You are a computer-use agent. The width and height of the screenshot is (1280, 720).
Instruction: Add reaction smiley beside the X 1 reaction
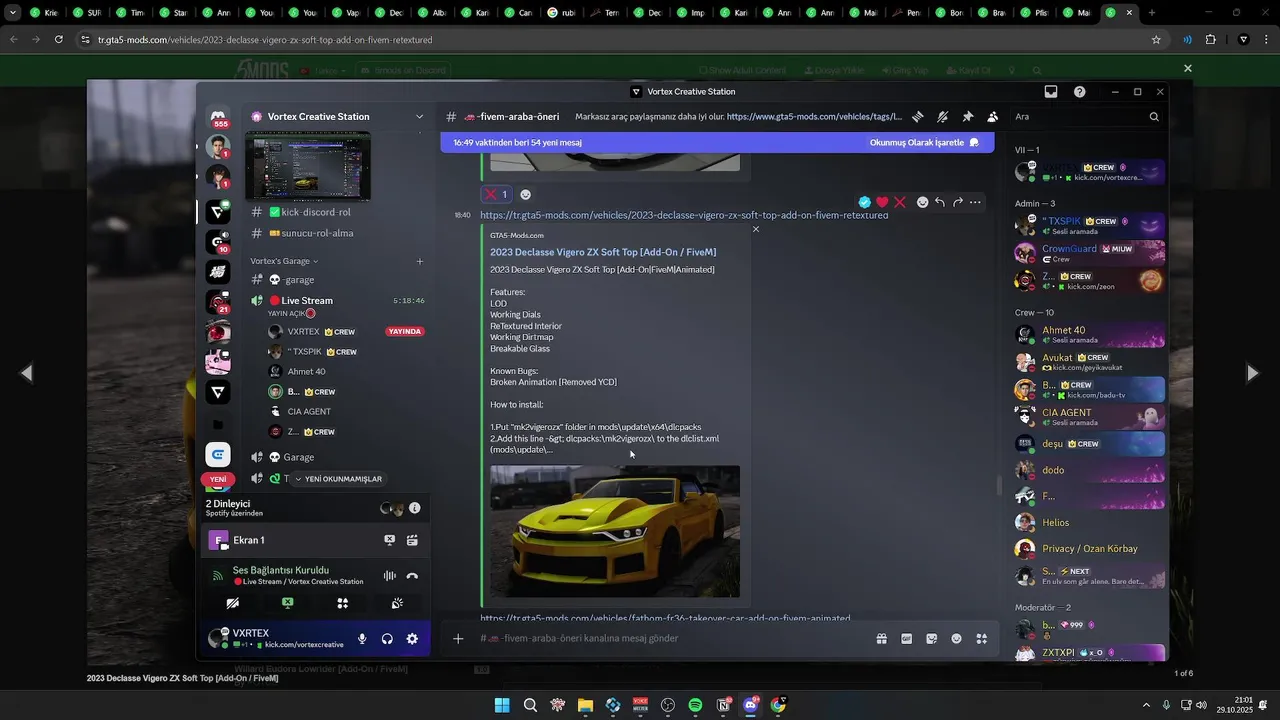coord(525,194)
